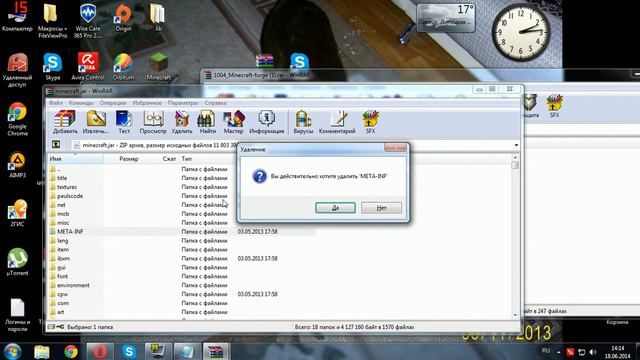
Task: Expand the archive path dropdown arrow
Action: pos(516,145)
